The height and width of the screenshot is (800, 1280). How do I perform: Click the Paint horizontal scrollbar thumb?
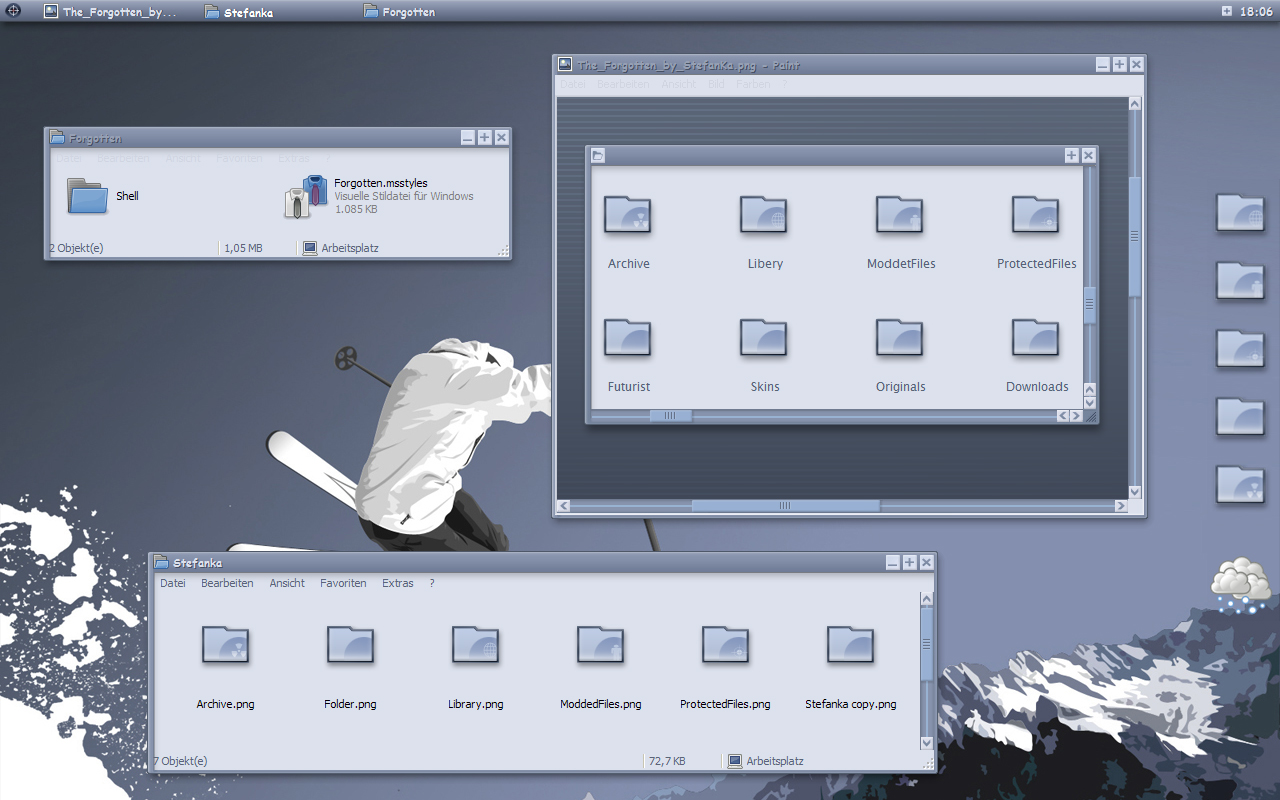coord(785,506)
